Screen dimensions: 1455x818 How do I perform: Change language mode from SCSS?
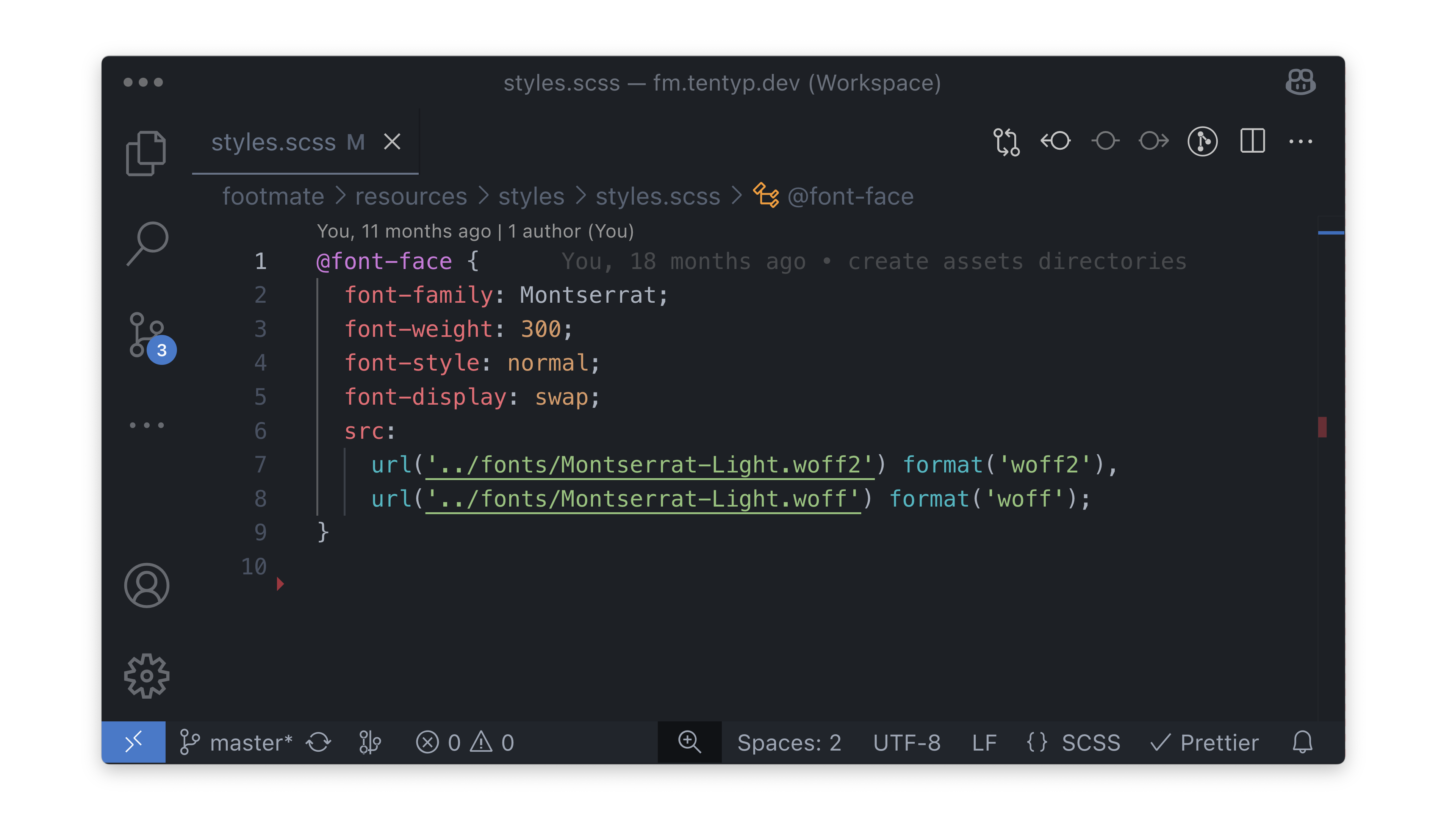[x=1073, y=742]
